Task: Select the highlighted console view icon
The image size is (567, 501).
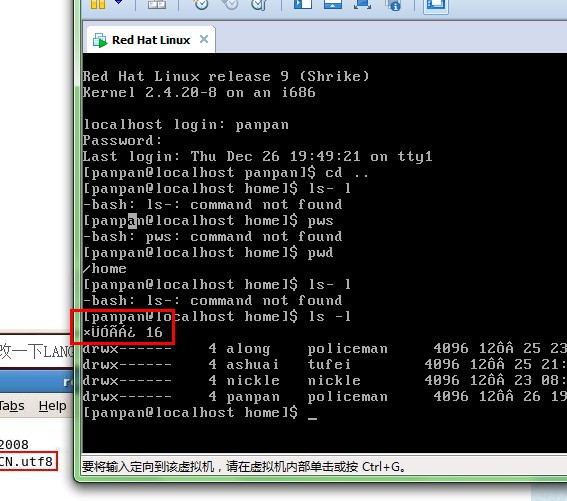Action: [x=436, y=4]
